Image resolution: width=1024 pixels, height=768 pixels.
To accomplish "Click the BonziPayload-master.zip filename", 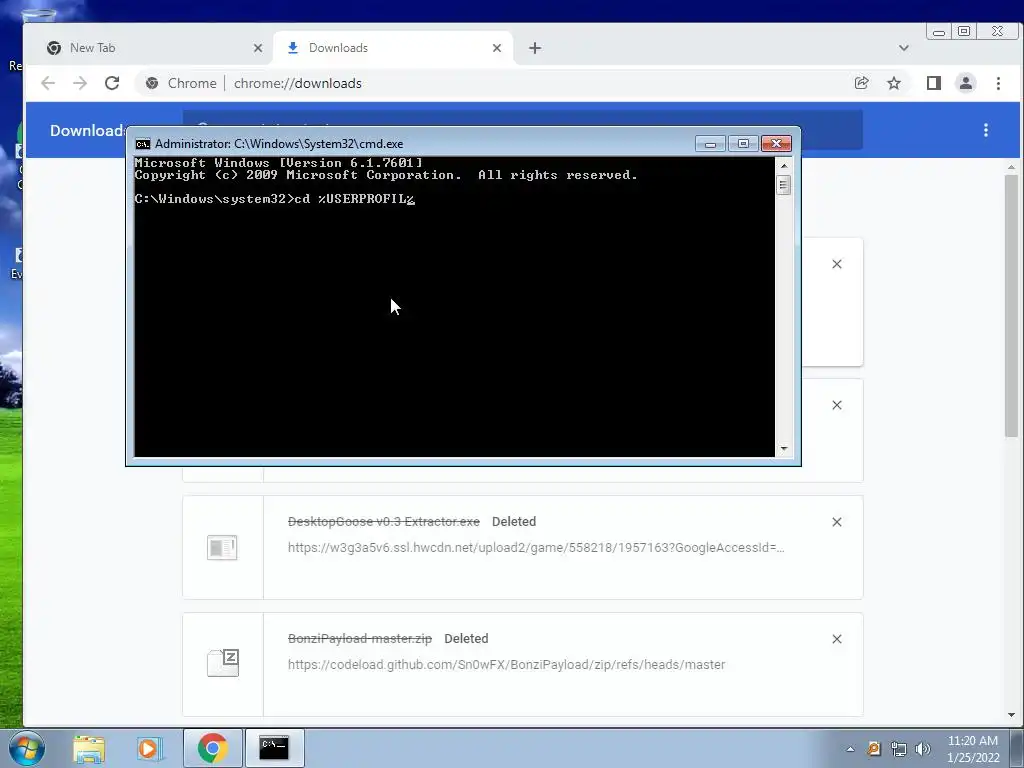I will (360, 639).
